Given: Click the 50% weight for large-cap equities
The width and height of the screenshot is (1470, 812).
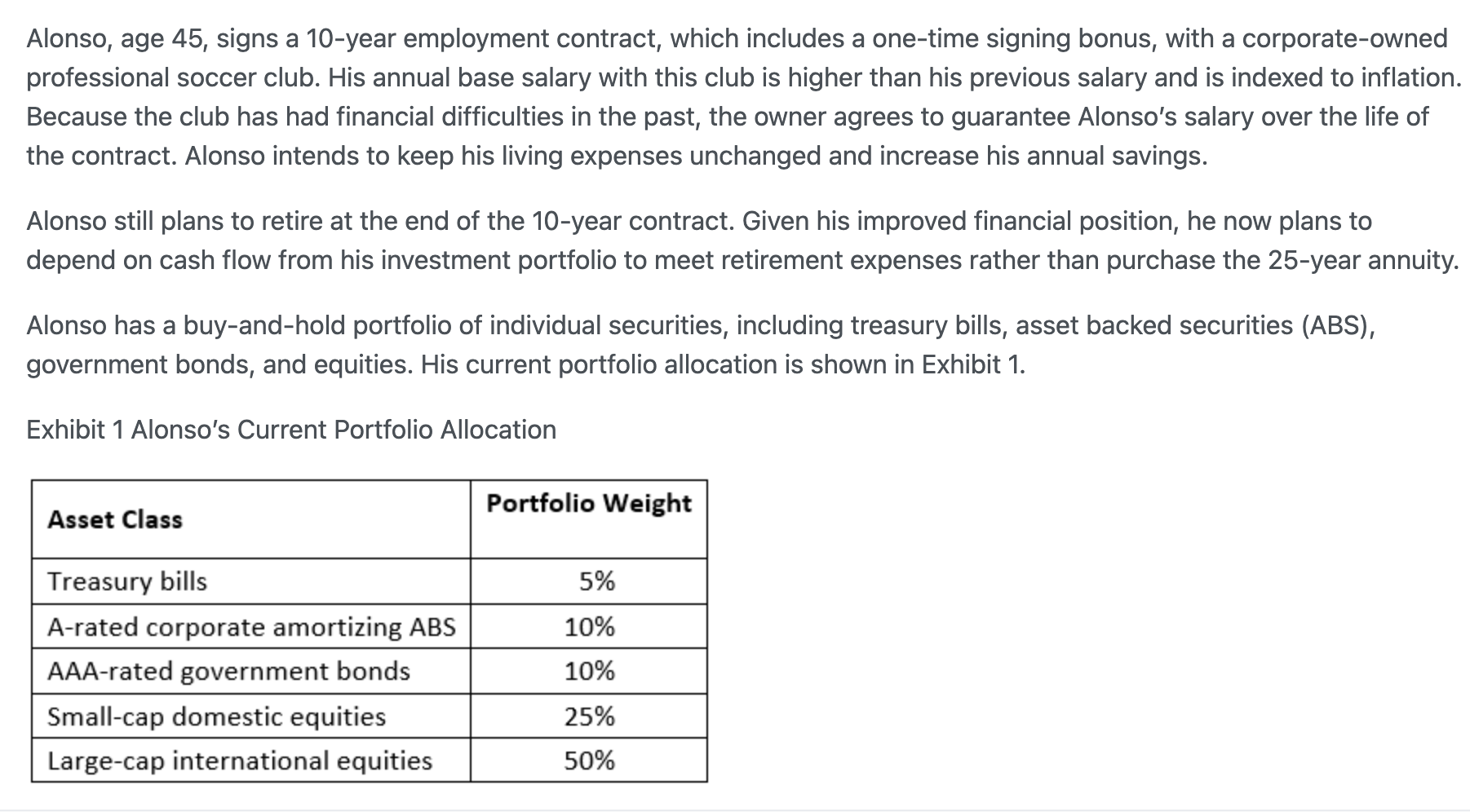Looking at the screenshot, I should pos(590,761).
